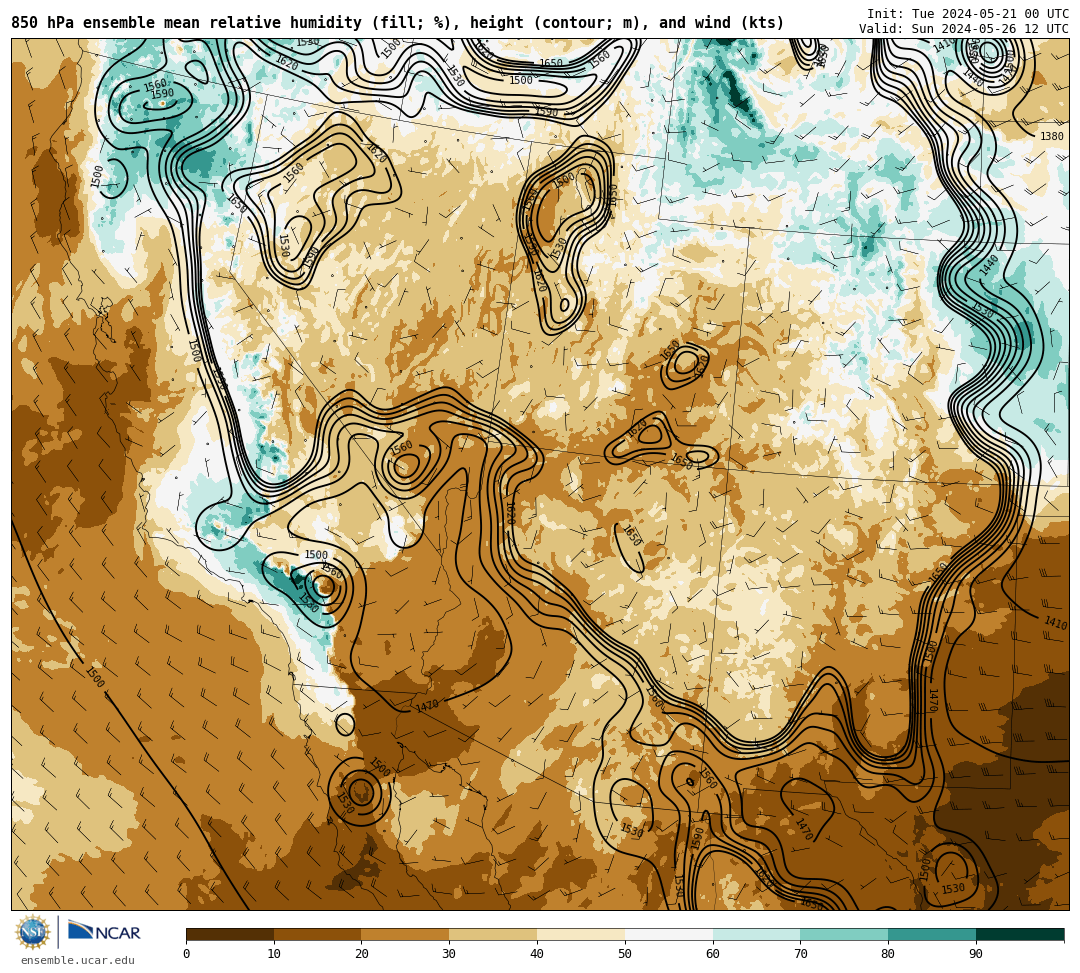Click the colorbar tick label 90
The height and width of the screenshot is (973, 1080).
click(x=976, y=954)
